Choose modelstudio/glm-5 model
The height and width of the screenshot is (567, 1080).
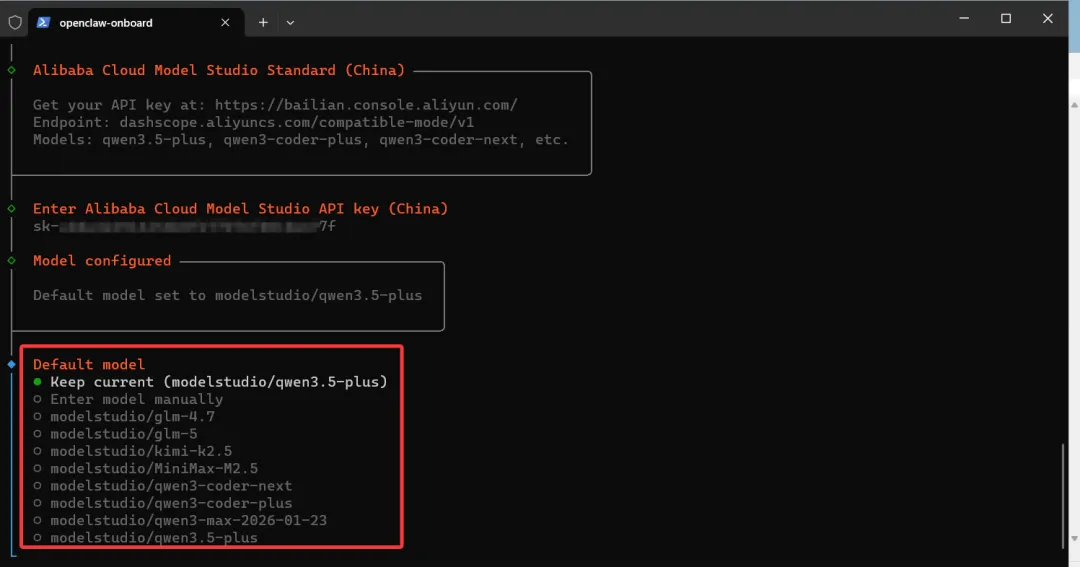coord(115,433)
